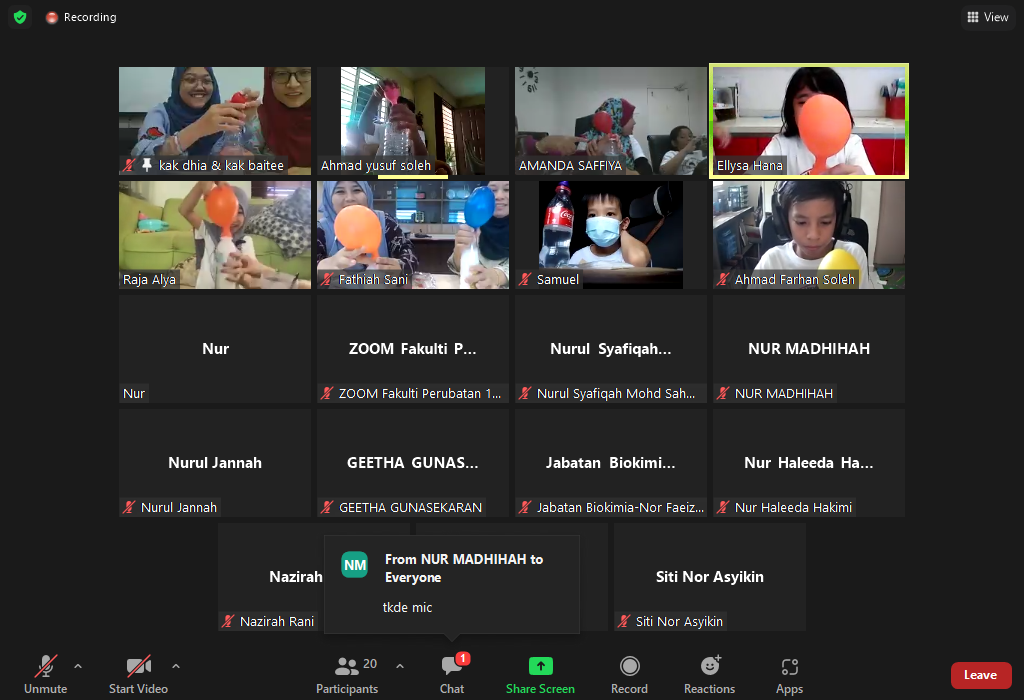This screenshot has height=700, width=1024.
Task: Expand the arrow next to Participants
Action: 400,666
